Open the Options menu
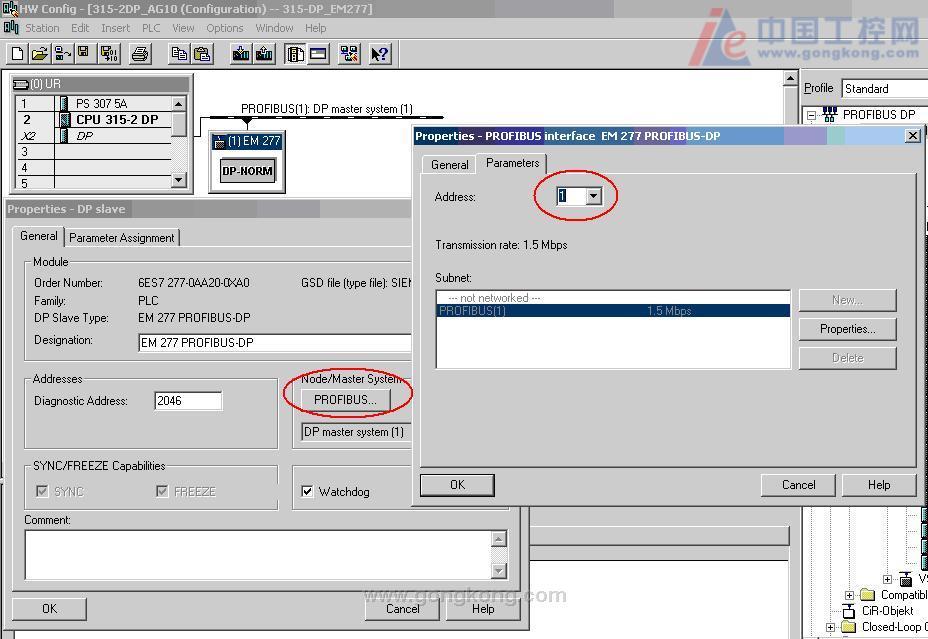Viewport: 928px width, 639px height. pyautogui.click(x=224, y=28)
